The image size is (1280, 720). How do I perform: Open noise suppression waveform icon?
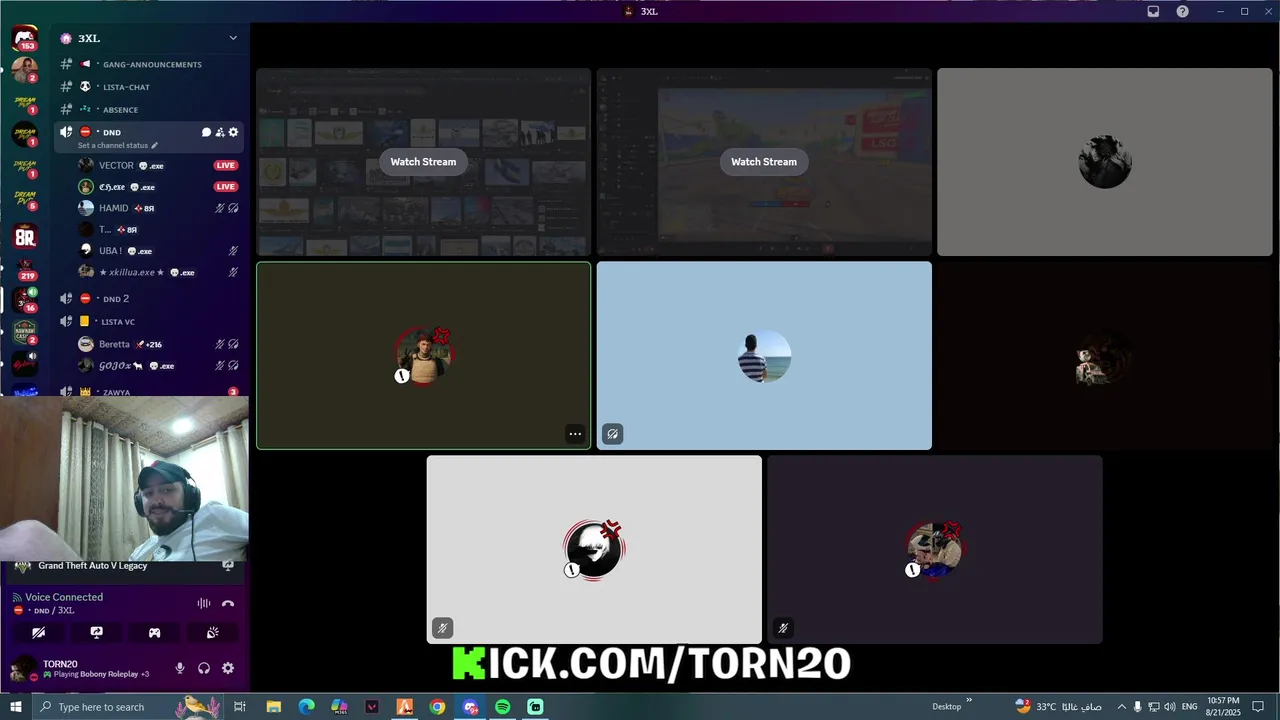(204, 603)
